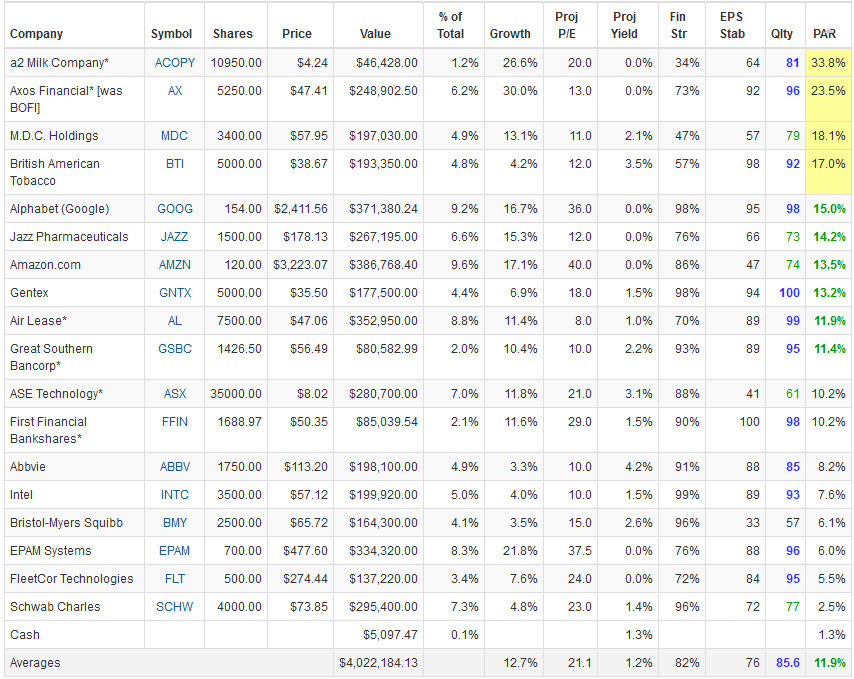The width and height of the screenshot is (854, 679).
Task: Open the BTI ticker symbol link
Action: 174,163
